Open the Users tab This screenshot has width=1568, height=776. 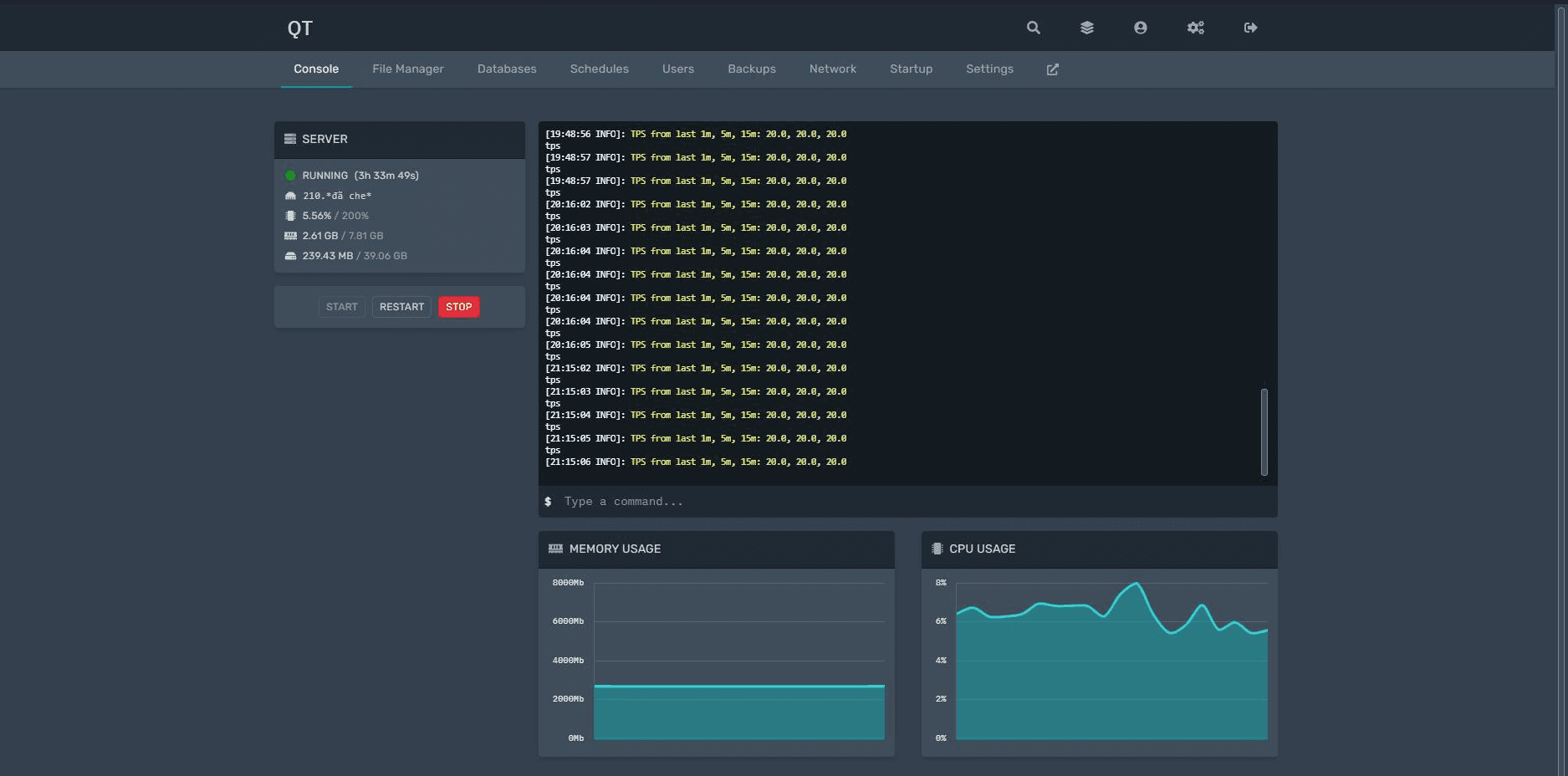coord(678,69)
